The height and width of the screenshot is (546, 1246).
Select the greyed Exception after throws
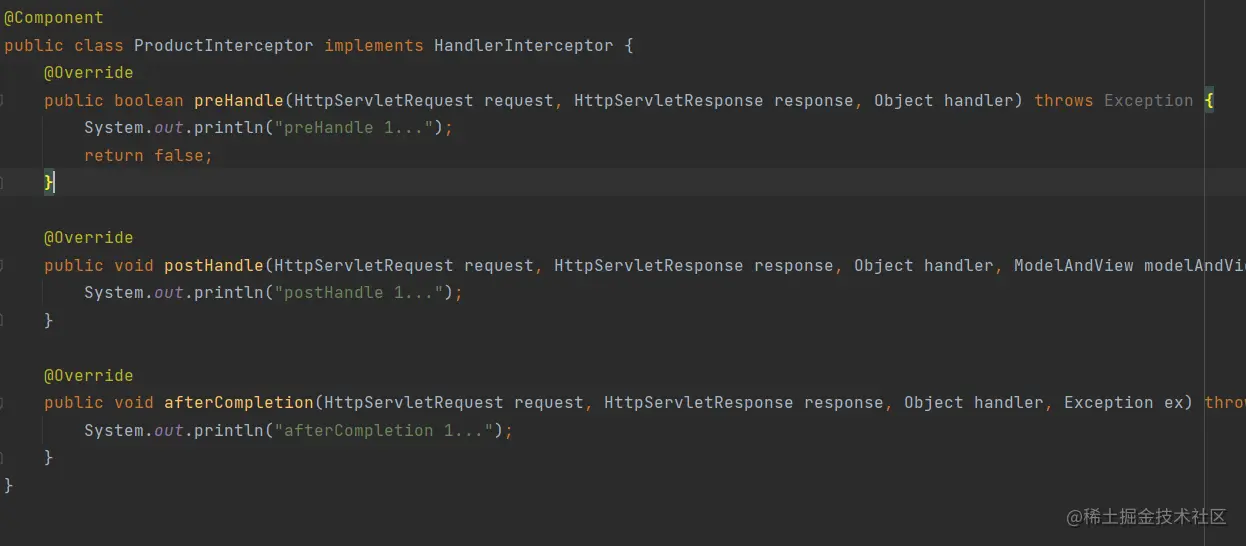point(1149,100)
